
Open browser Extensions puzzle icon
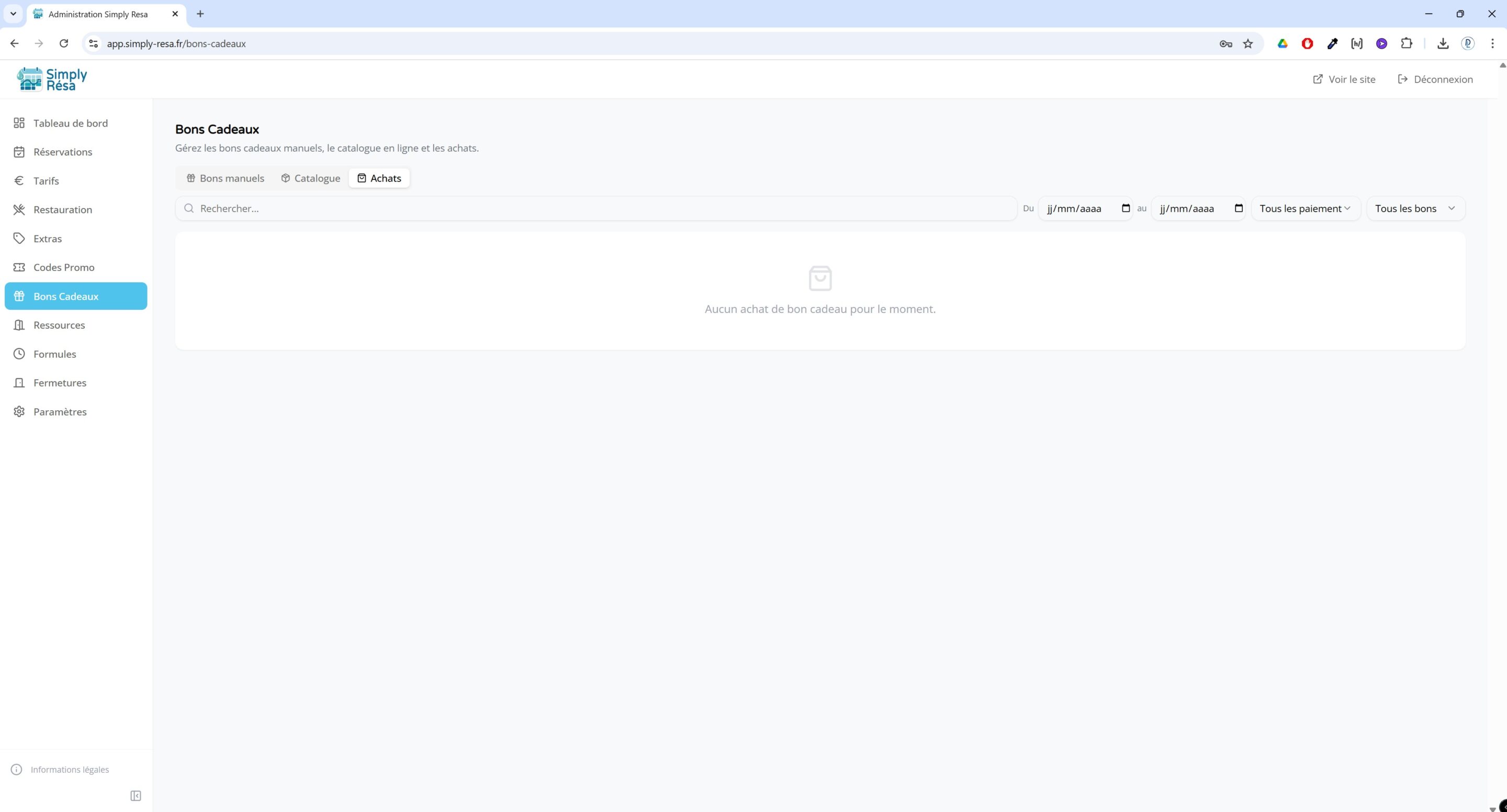[1407, 44]
